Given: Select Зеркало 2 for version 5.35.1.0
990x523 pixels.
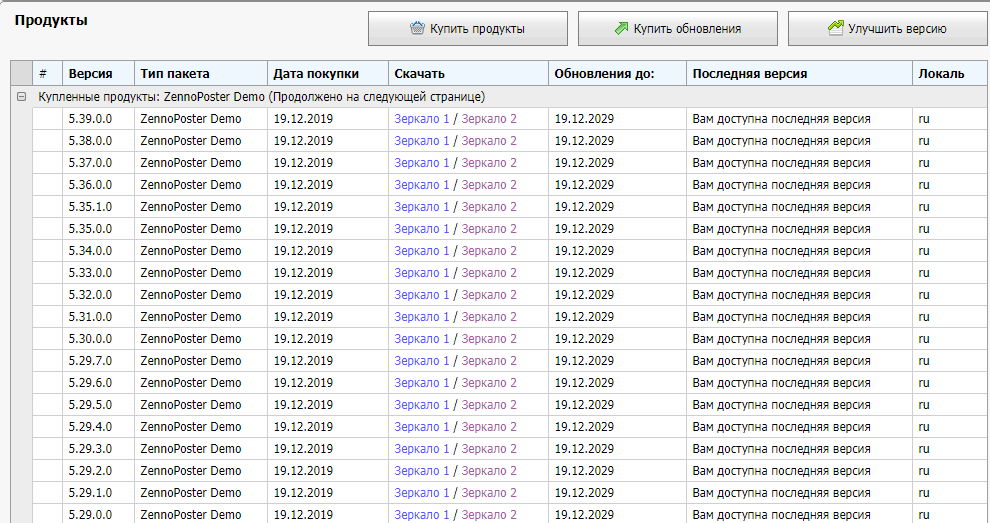Looking at the screenshot, I should [489, 207].
